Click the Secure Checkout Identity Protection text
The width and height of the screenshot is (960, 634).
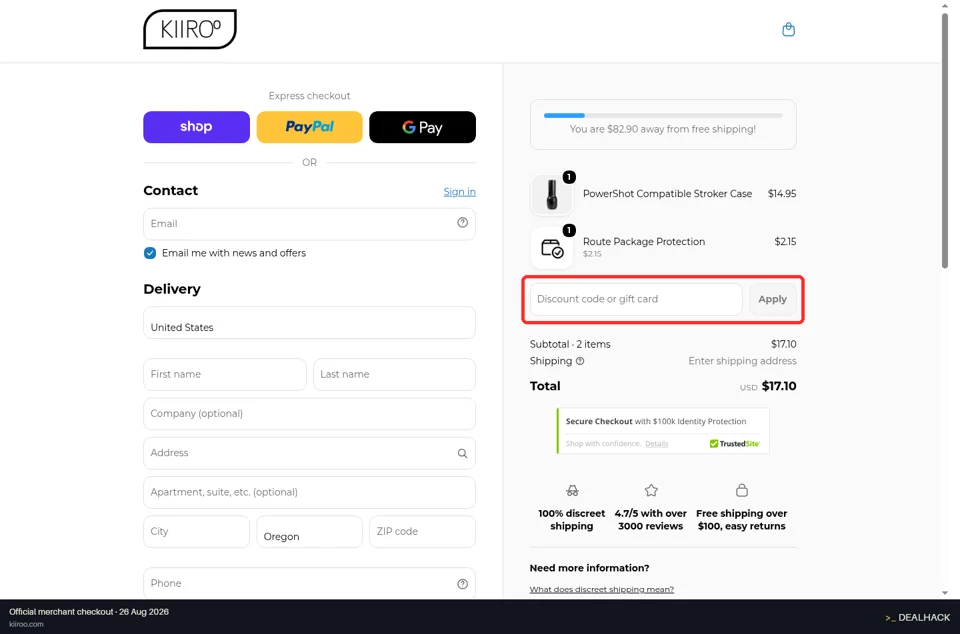click(656, 421)
